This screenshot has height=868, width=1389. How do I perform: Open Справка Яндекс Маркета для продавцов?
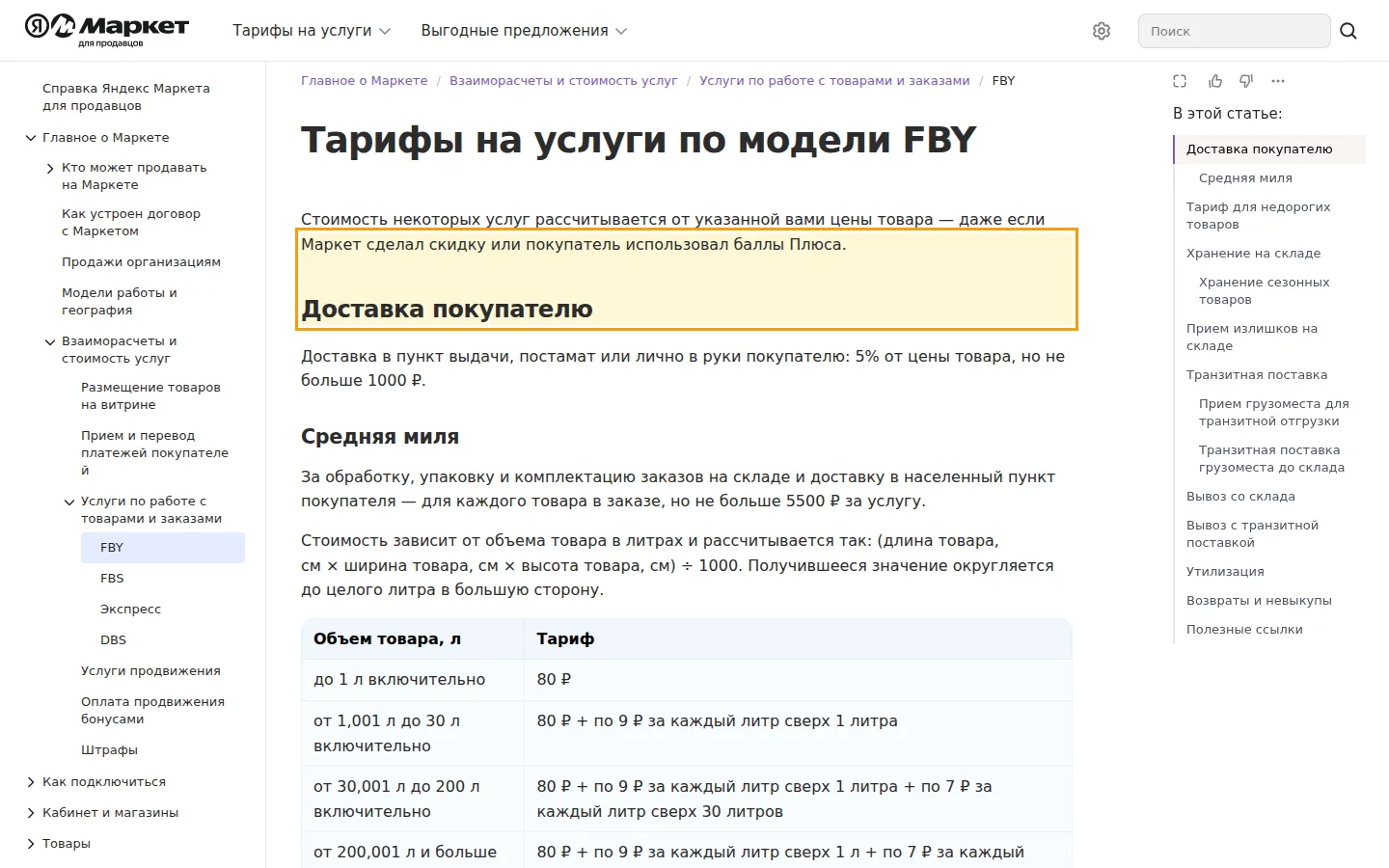click(x=126, y=96)
